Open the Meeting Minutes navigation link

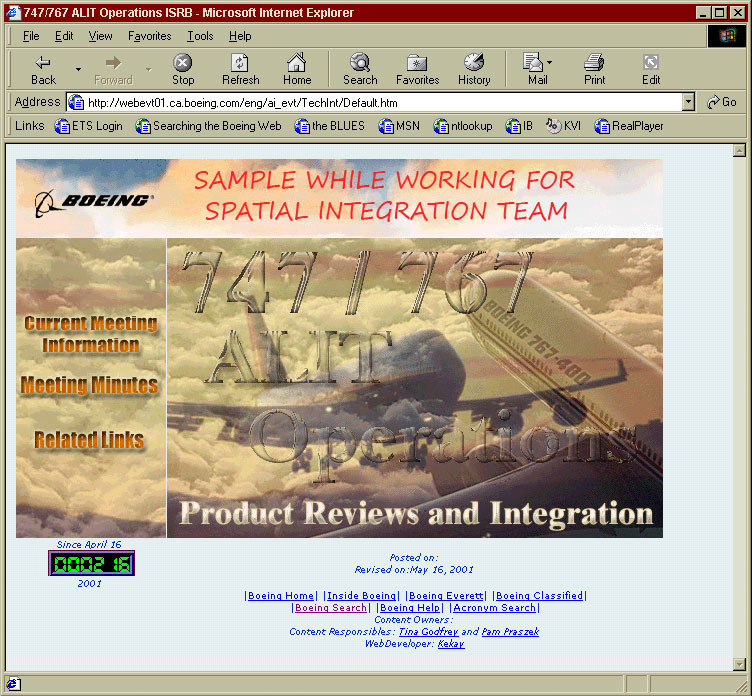(x=89, y=385)
